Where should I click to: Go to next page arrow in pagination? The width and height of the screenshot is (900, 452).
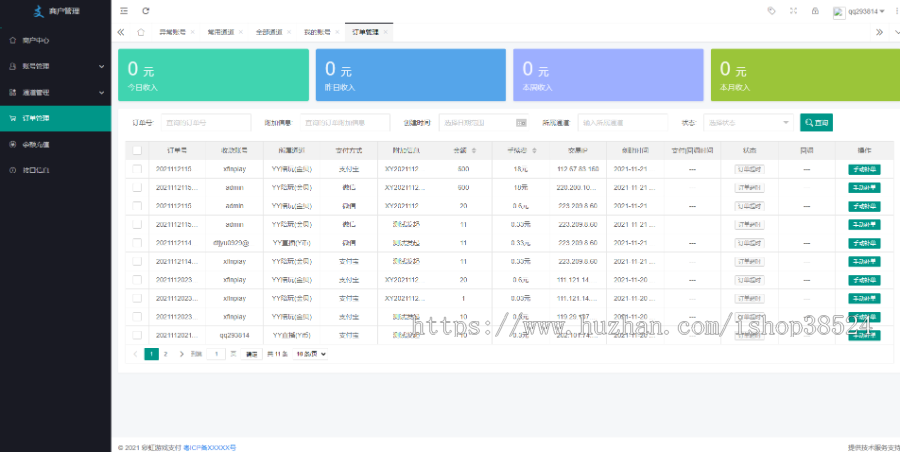pyautogui.click(x=181, y=354)
